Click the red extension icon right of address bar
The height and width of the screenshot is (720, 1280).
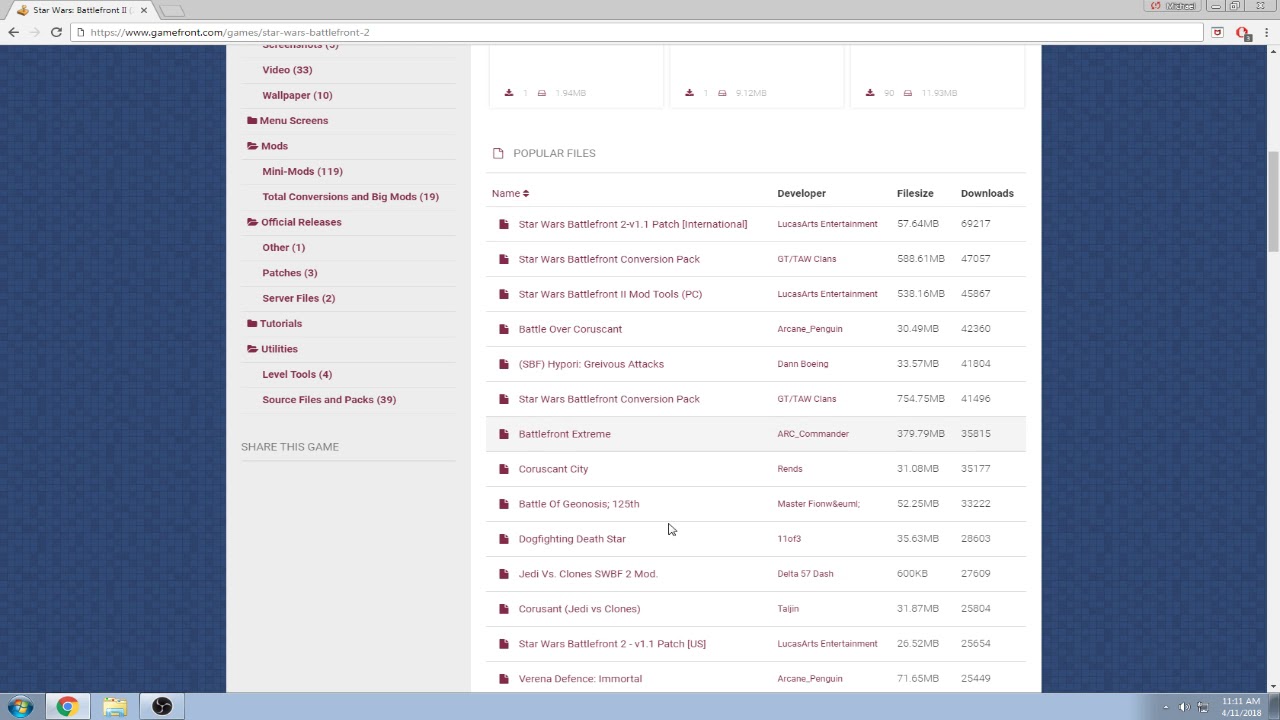(1243, 33)
